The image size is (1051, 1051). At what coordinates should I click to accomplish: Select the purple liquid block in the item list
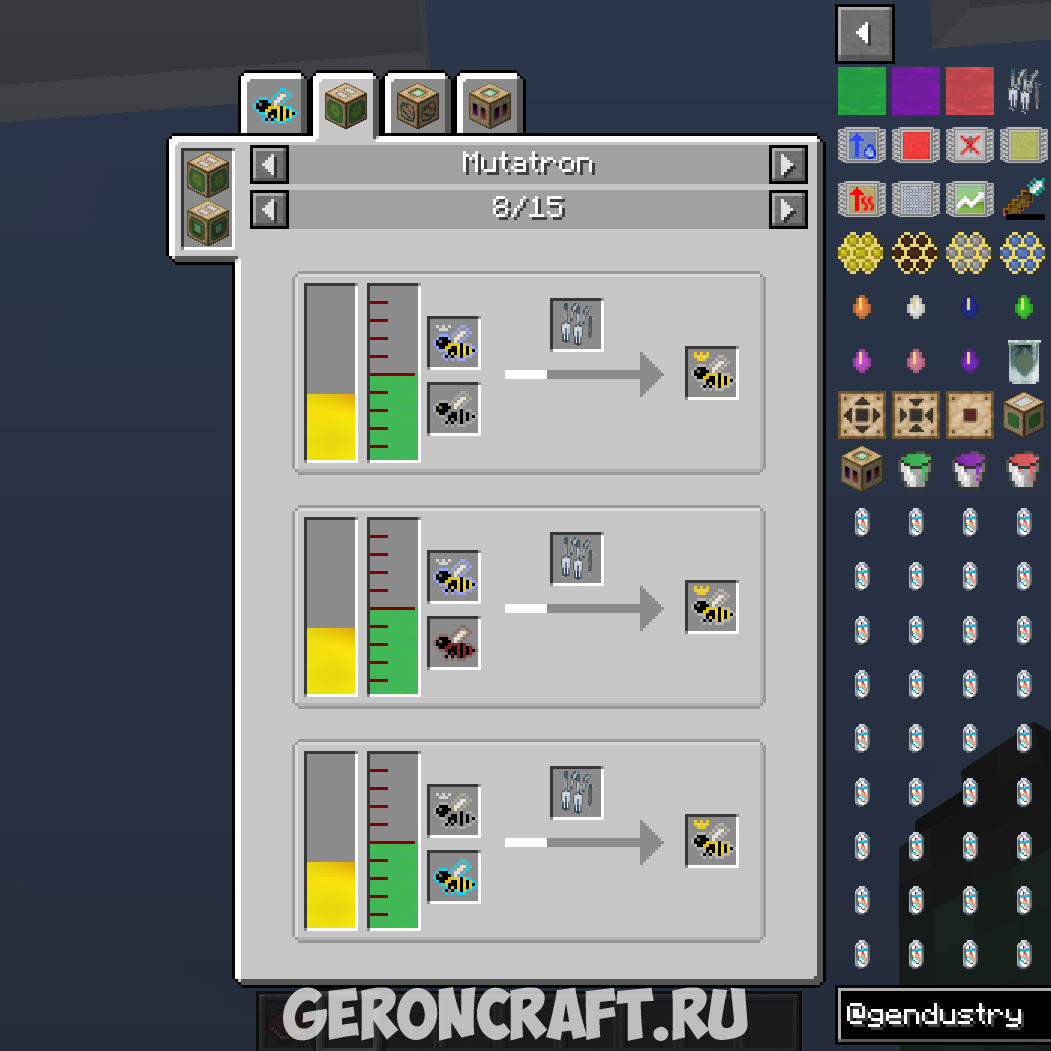click(x=916, y=90)
